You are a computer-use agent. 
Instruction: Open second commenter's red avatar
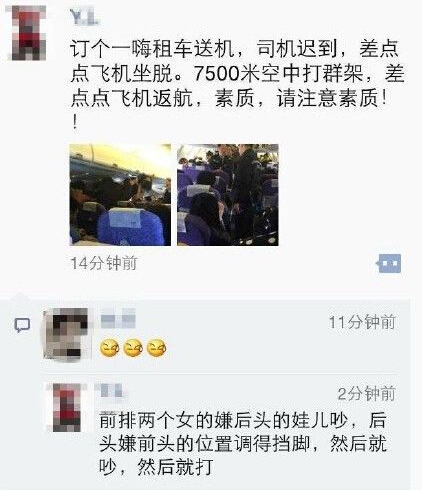[68, 407]
